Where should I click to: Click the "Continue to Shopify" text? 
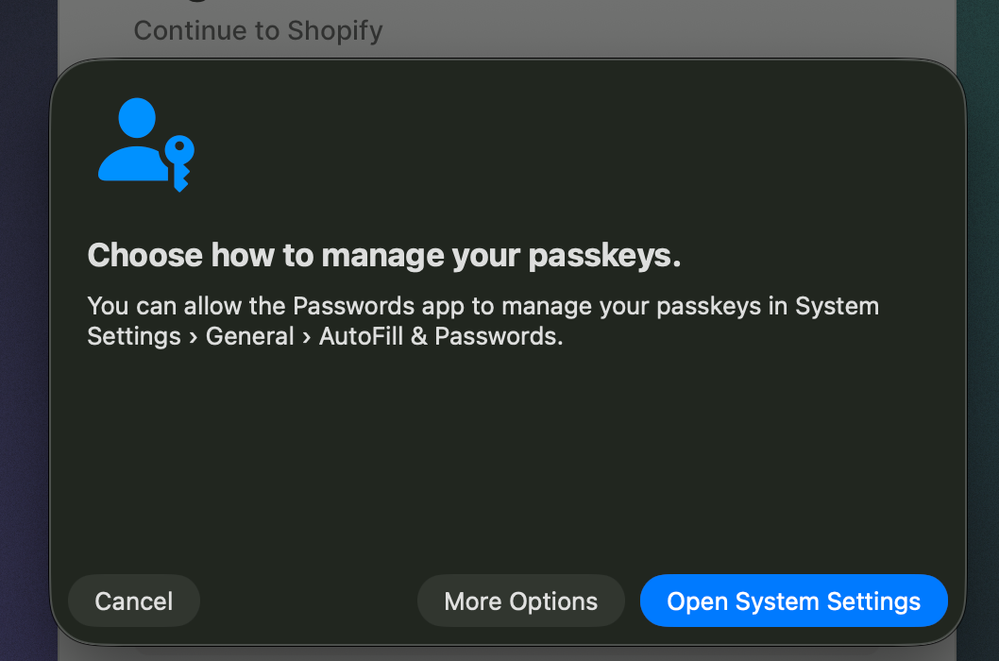point(258,31)
